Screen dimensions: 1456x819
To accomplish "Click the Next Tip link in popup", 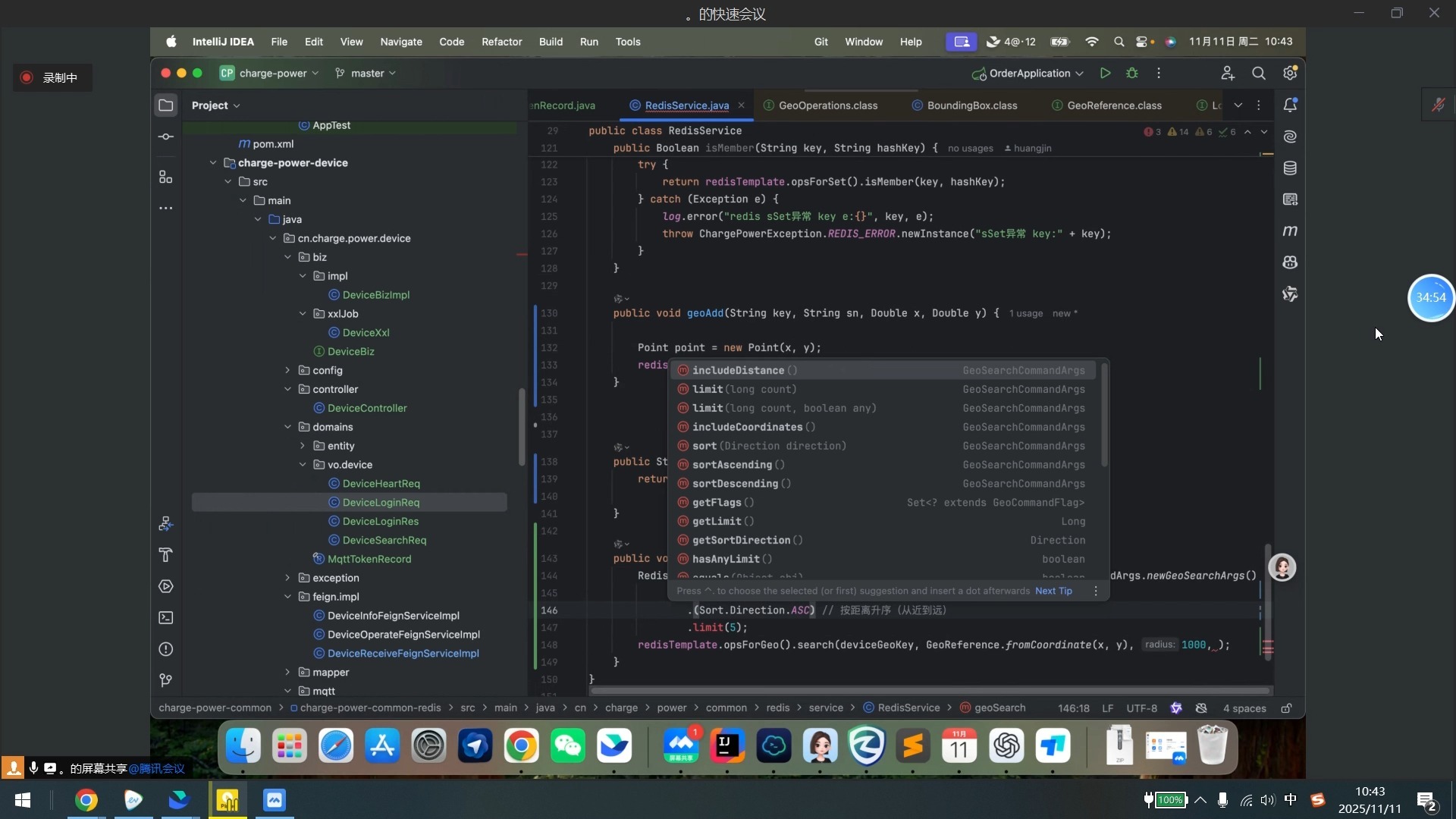I will (x=1053, y=591).
